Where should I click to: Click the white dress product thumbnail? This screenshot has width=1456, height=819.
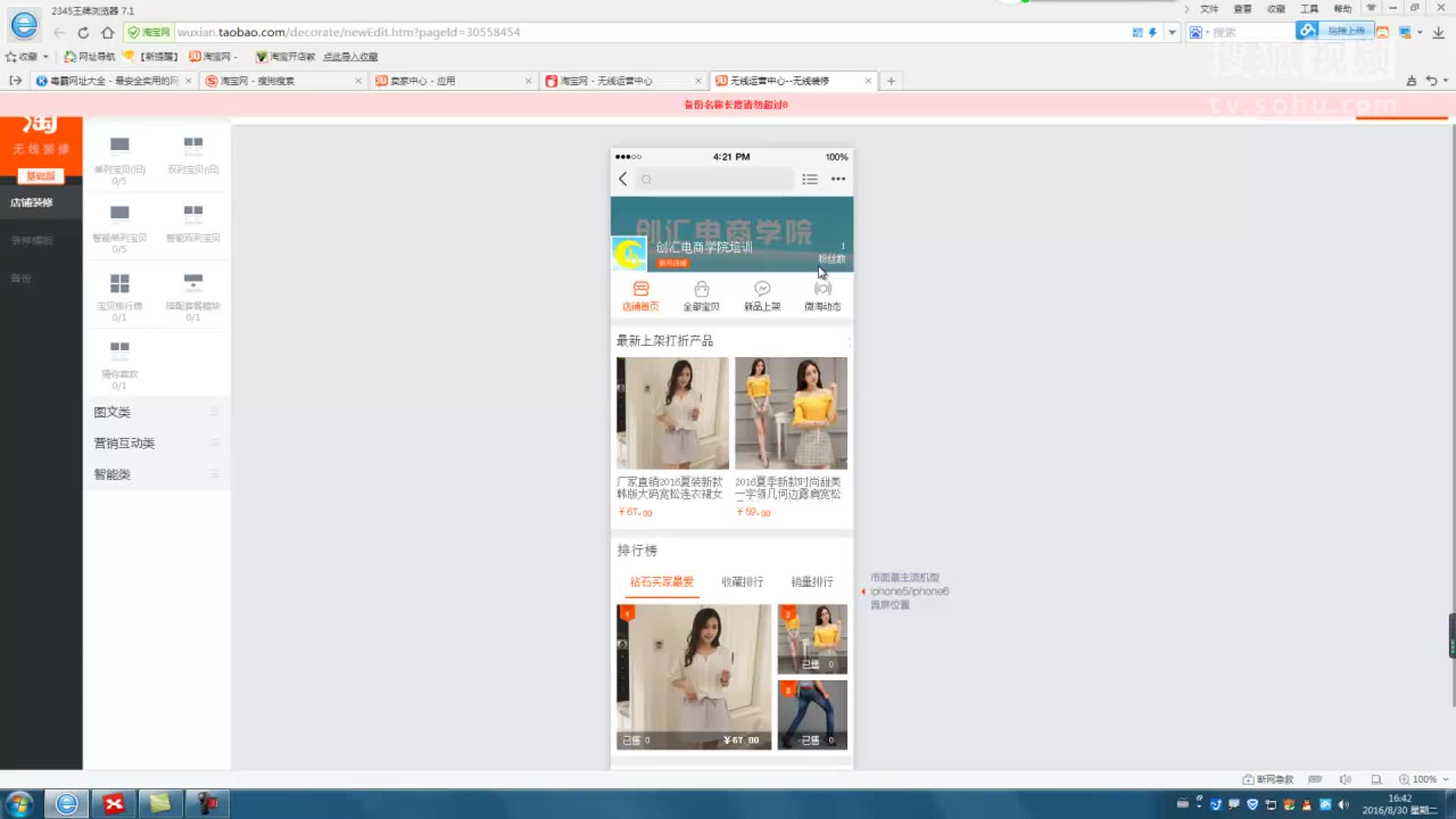672,413
